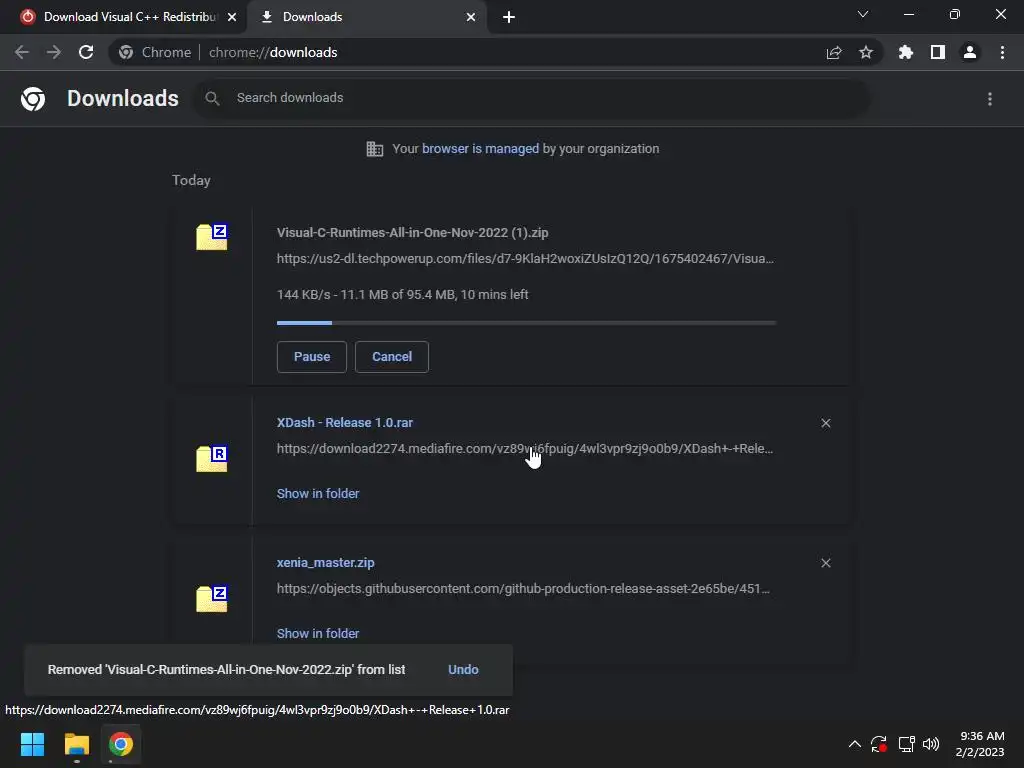Open the mediafire XDash source URL
The height and width of the screenshot is (768, 1024).
coord(525,449)
